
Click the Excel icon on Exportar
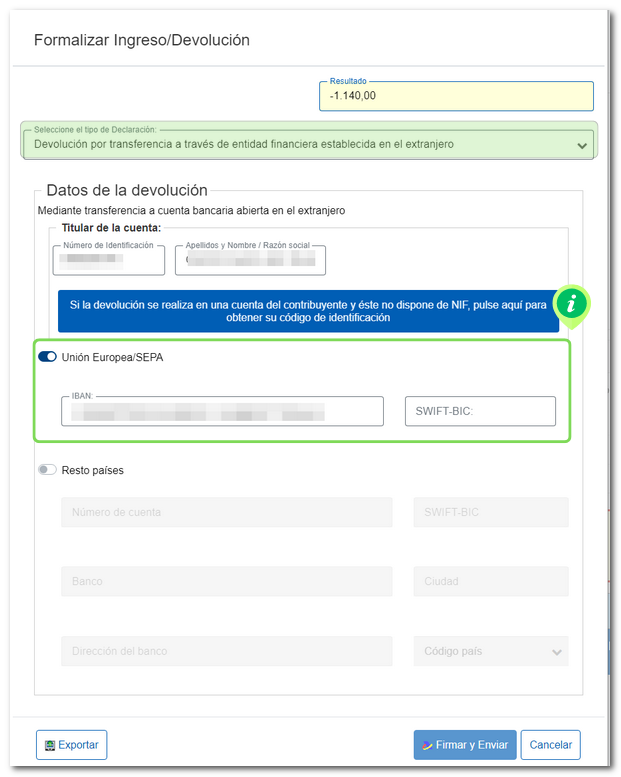pos(49,745)
